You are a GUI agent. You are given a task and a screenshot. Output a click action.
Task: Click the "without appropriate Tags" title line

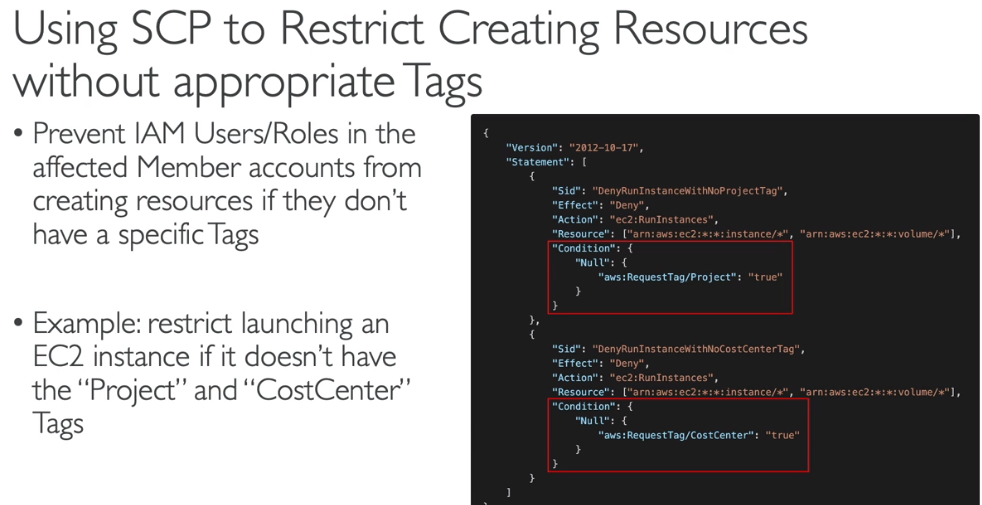(x=247, y=80)
